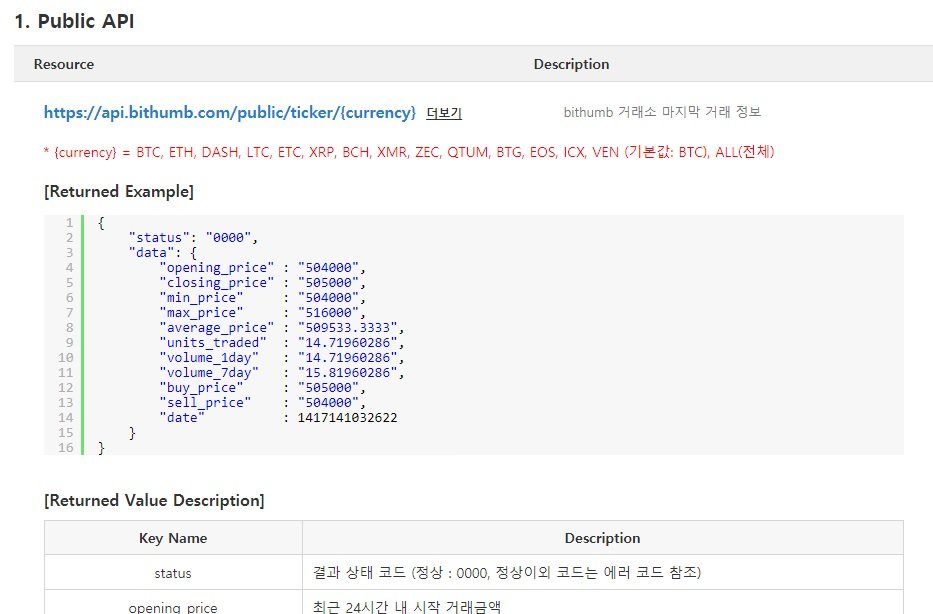Click the red {currency} options note
This screenshot has height=614, width=933.
pyautogui.click(x=409, y=152)
